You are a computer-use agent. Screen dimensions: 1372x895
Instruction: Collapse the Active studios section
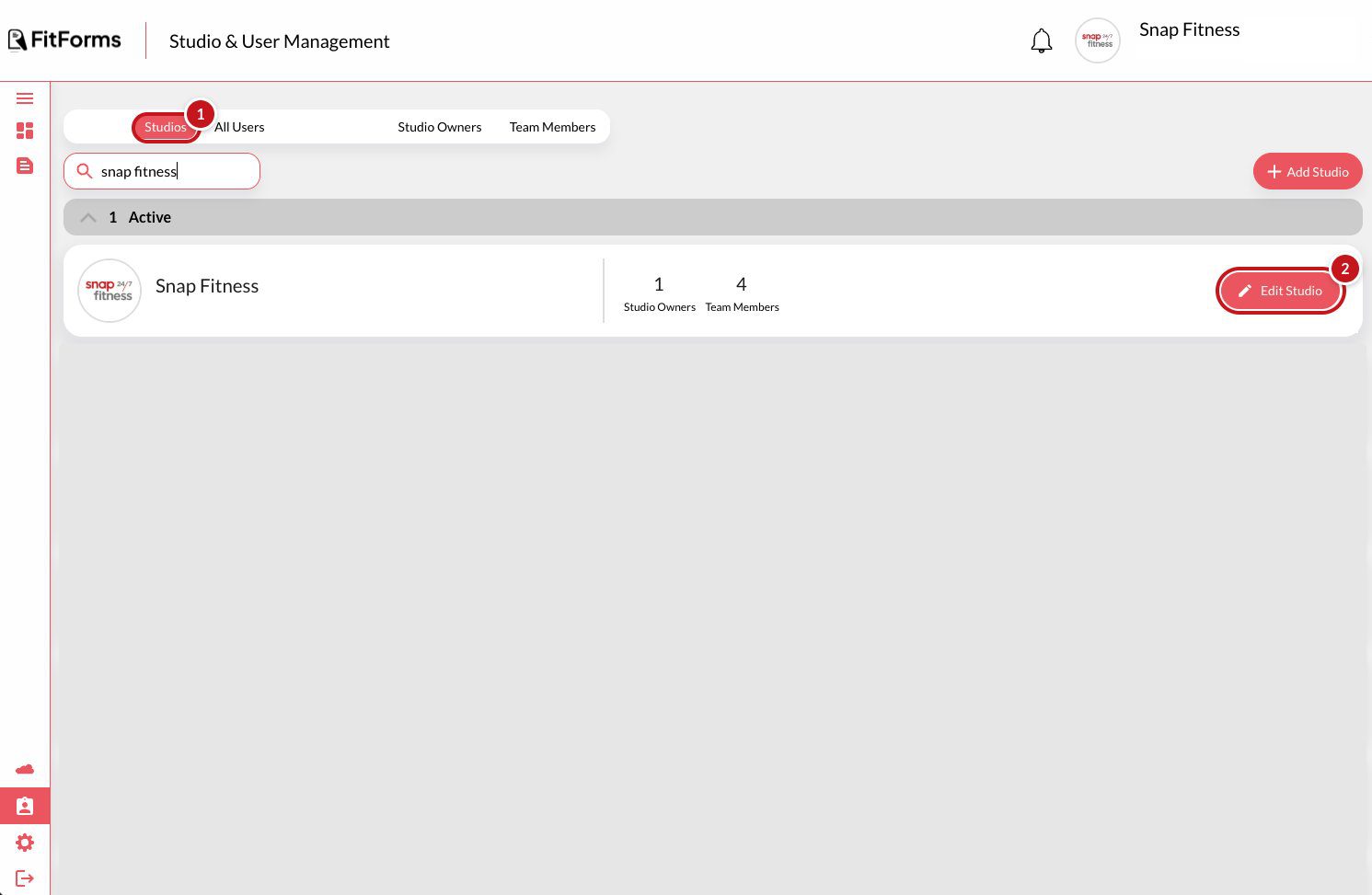point(88,217)
